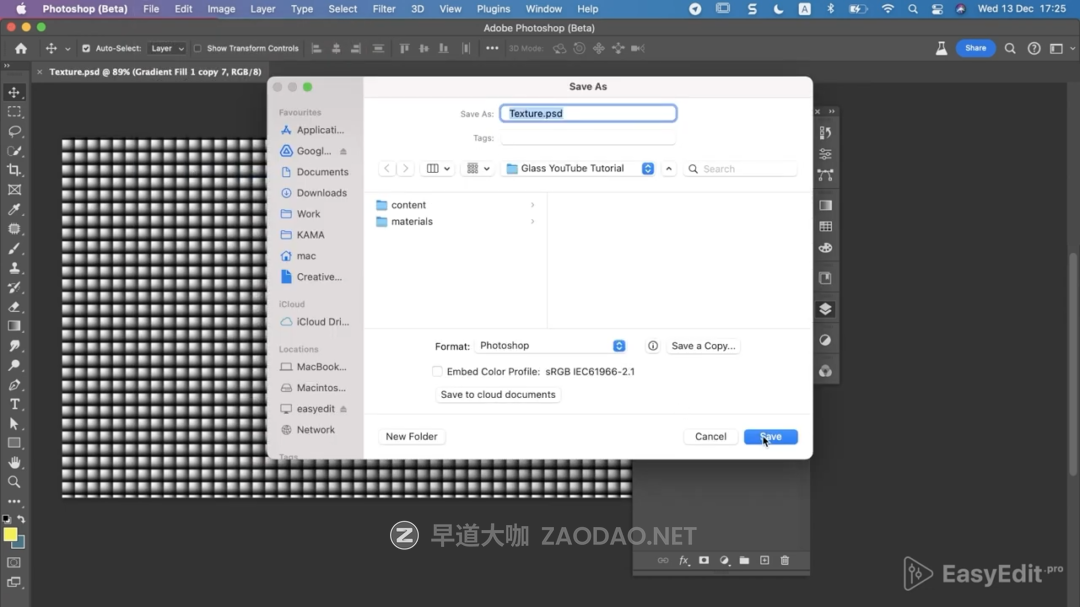Toggle the Auto-Select checkbox
Image resolution: width=1080 pixels, height=607 pixels.
click(86, 48)
